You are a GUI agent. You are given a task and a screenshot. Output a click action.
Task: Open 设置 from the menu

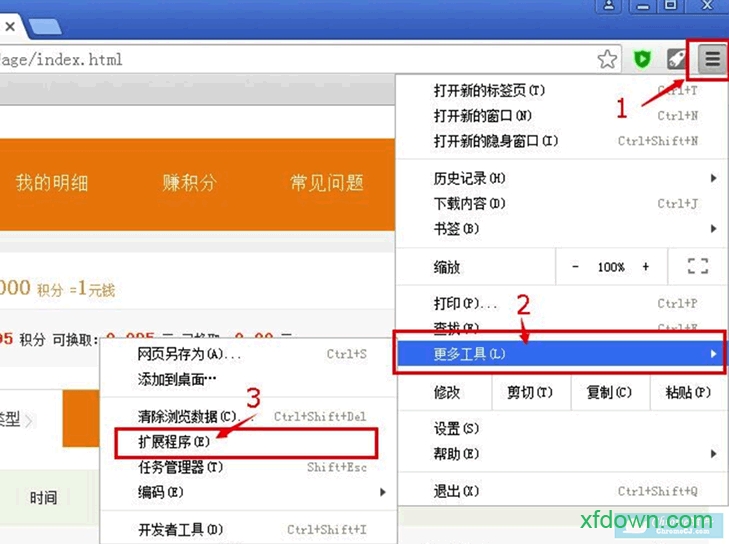point(562,428)
